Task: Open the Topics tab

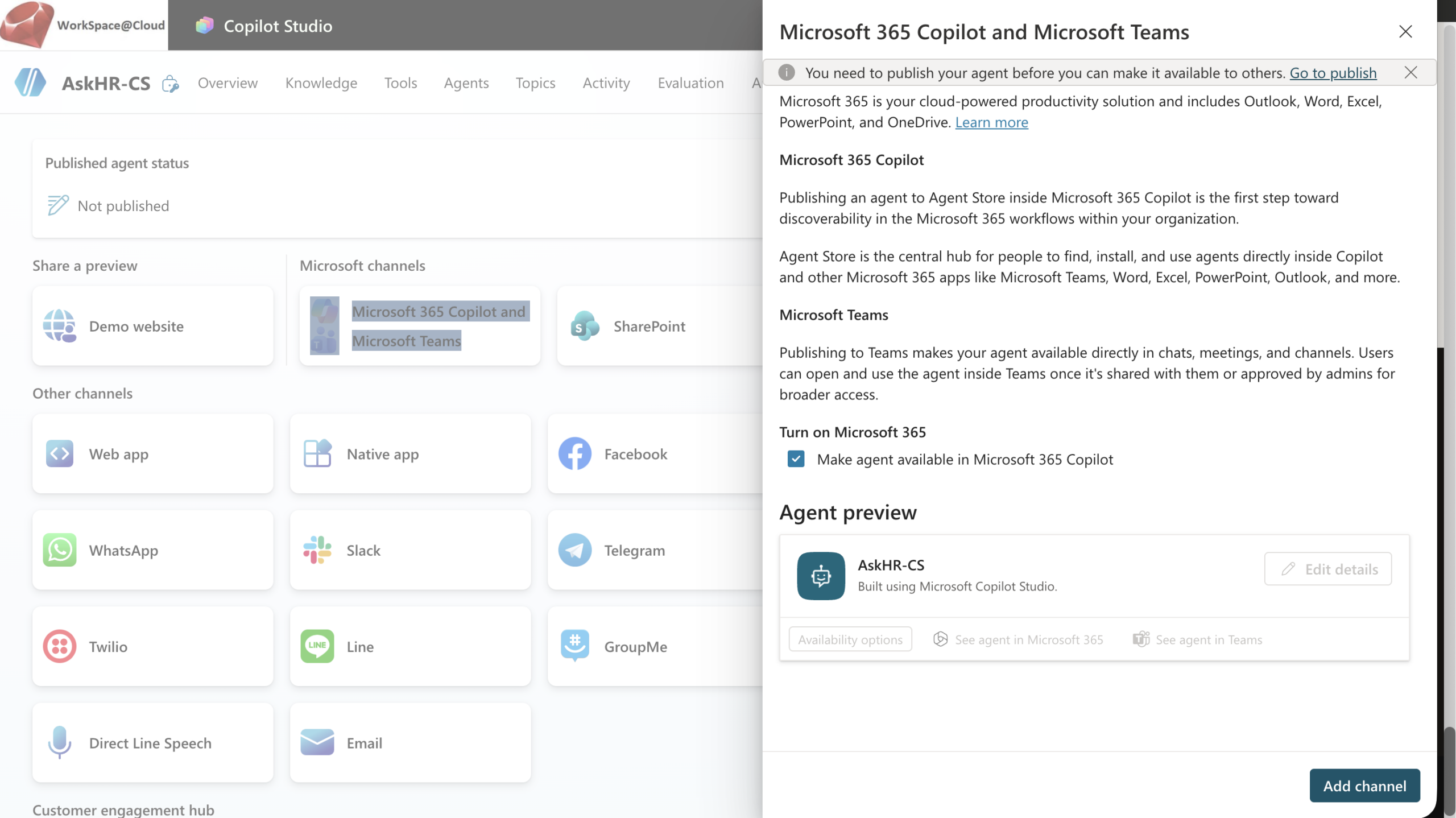Action: pyautogui.click(x=535, y=82)
